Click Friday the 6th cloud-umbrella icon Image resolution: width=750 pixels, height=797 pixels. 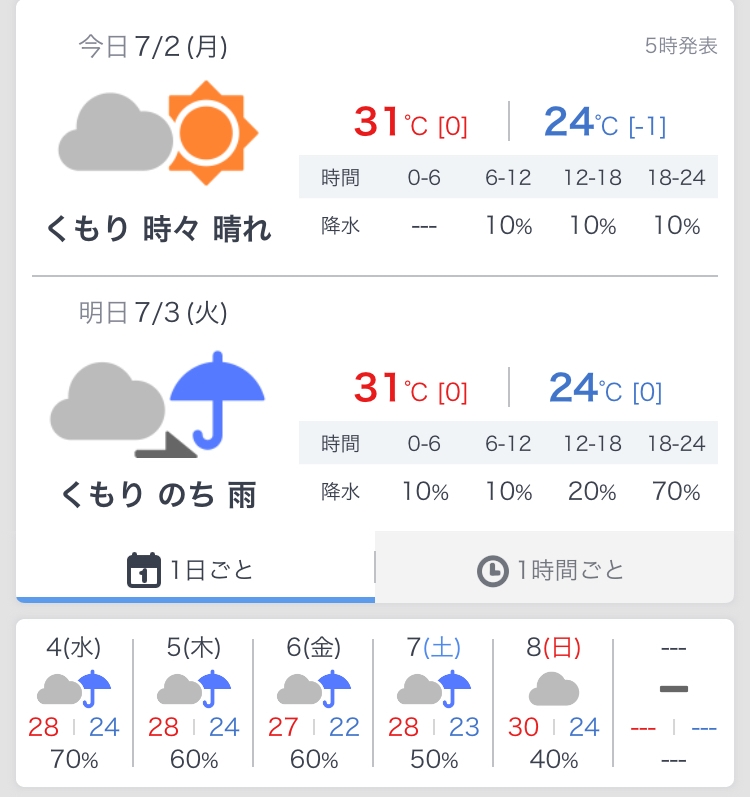point(314,689)
